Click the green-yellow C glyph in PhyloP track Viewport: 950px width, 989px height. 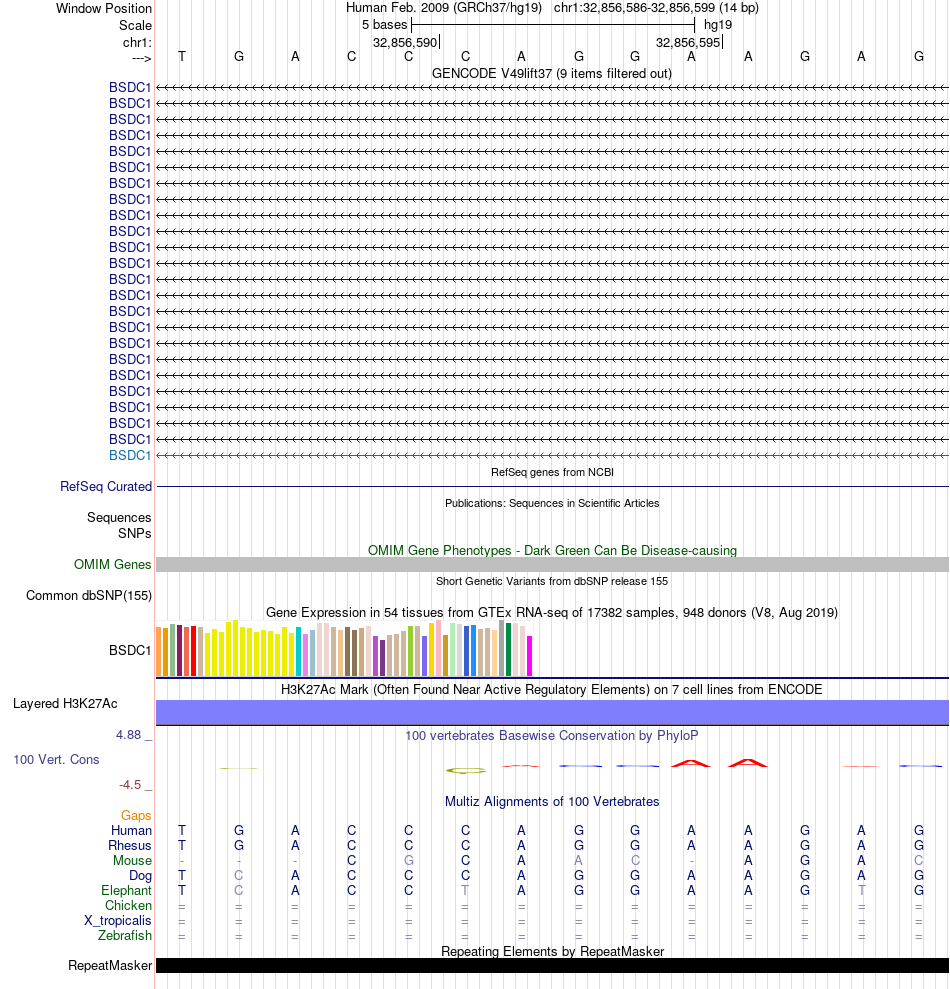pos(466,770)
